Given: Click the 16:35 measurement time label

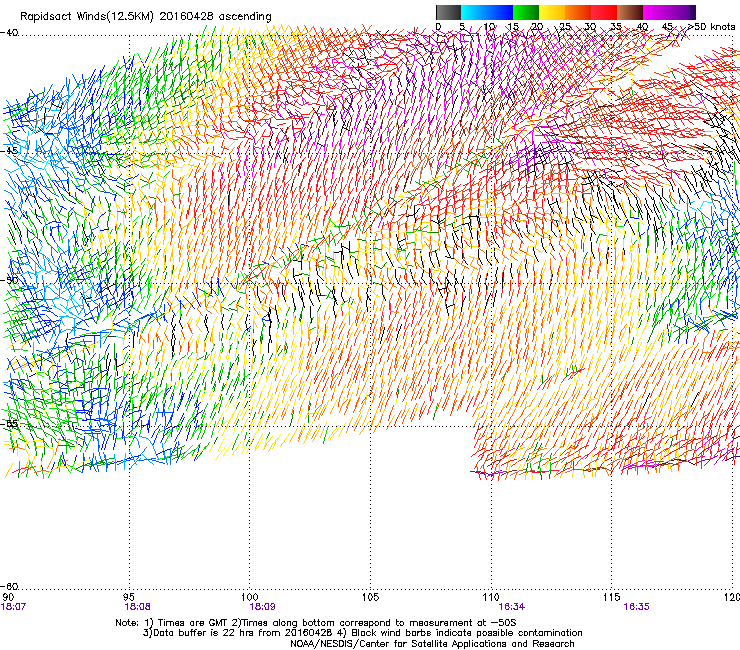Looking at the screenshot, I should click(636, 607).
